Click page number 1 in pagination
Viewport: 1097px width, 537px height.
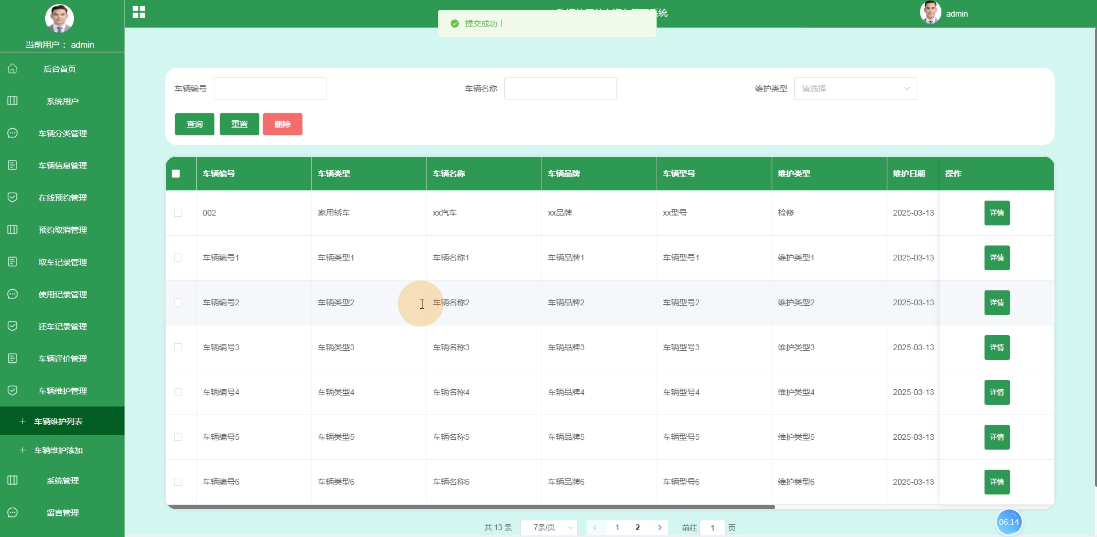pos(616,527)
